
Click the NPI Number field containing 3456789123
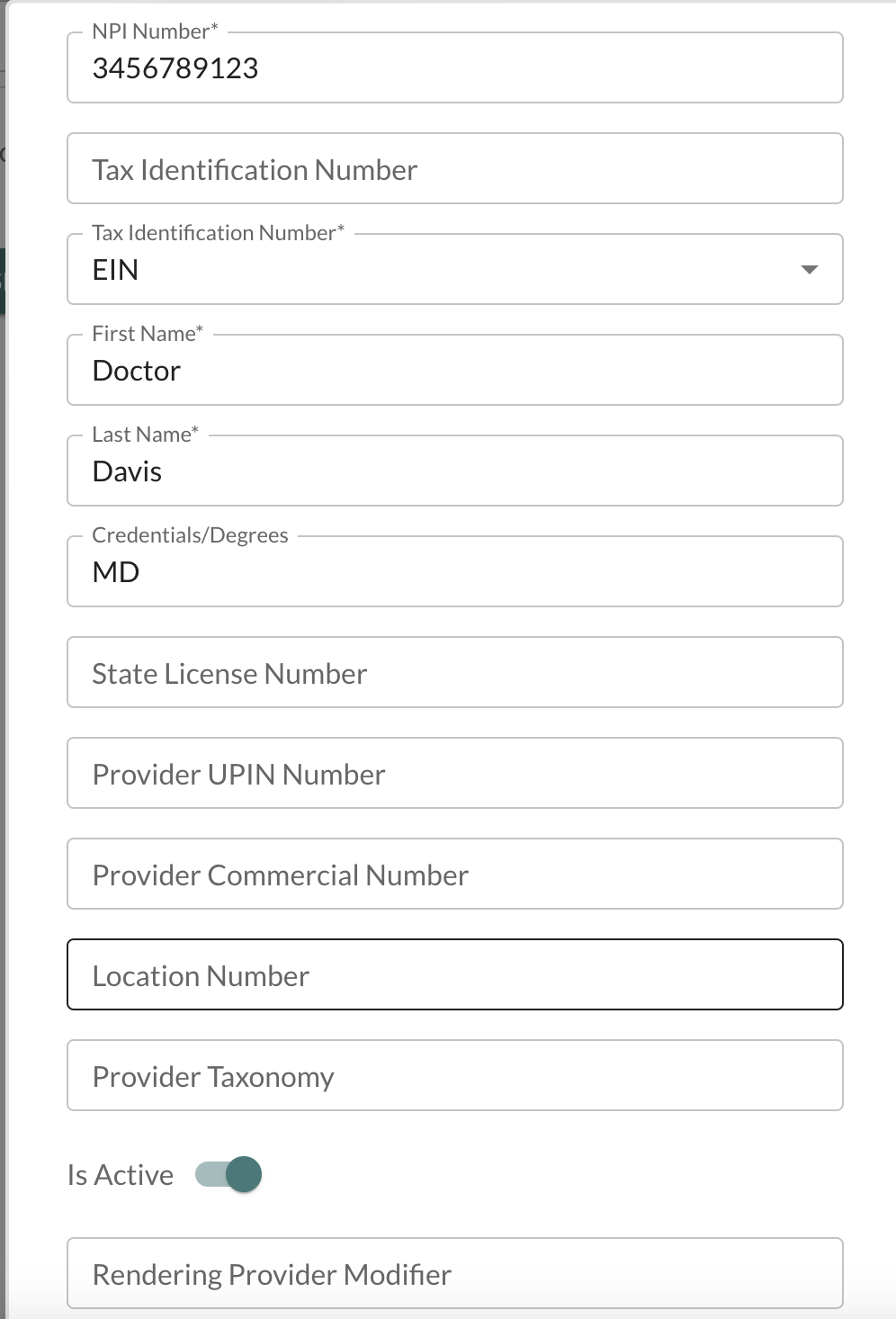coord(454,68)
